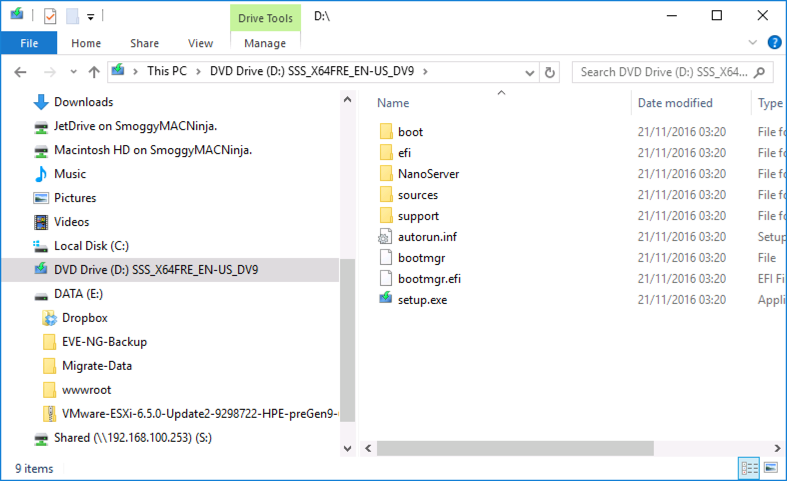Viewport: 787px width, 481px height.
Task: Open the address bar history dropdown
Action: 530,73
